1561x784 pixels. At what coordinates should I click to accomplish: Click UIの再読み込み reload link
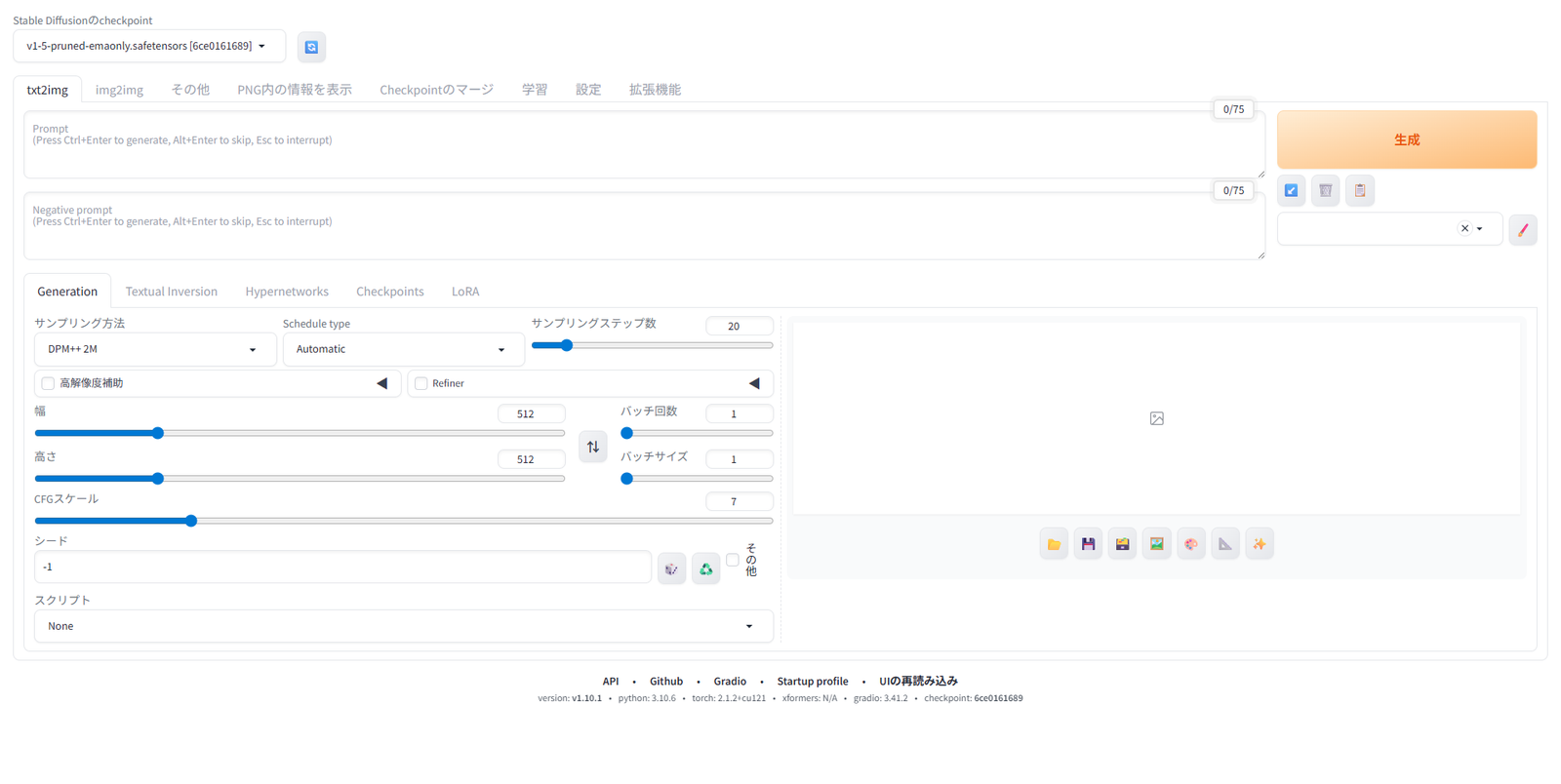(x=918, y=682)
